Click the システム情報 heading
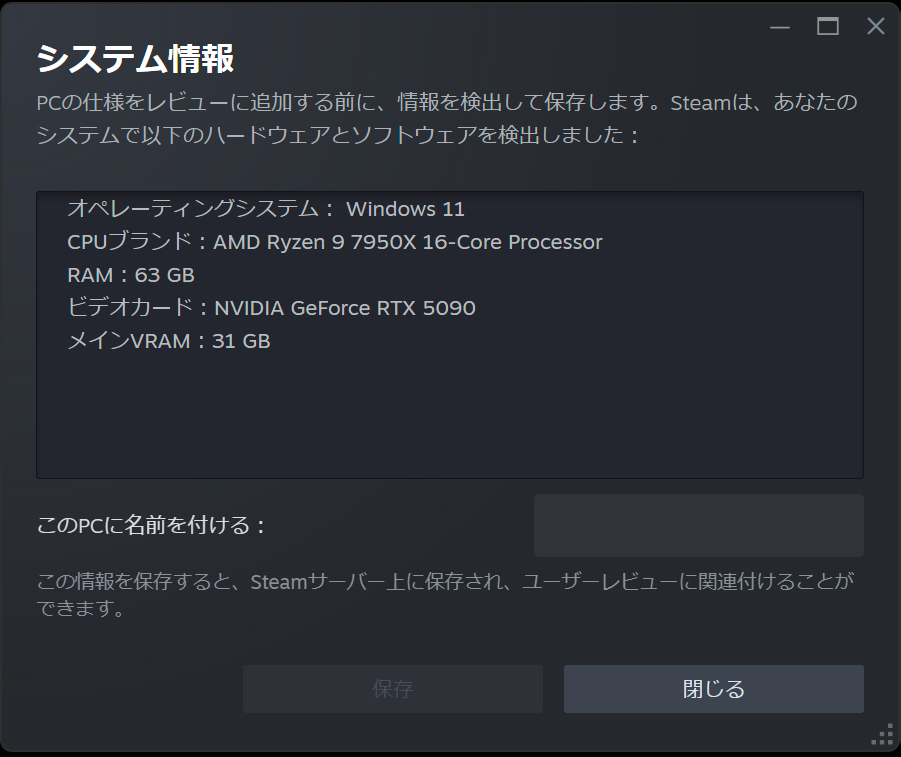Viewport: 901px width, 757px height. click(x=135, y=59)
